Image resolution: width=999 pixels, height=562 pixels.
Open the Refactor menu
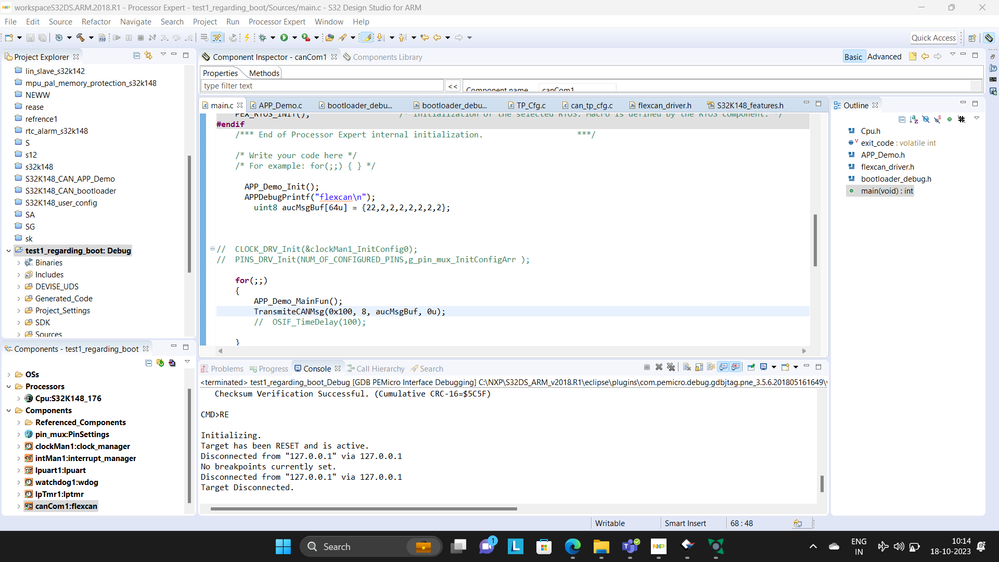[96, 22]
